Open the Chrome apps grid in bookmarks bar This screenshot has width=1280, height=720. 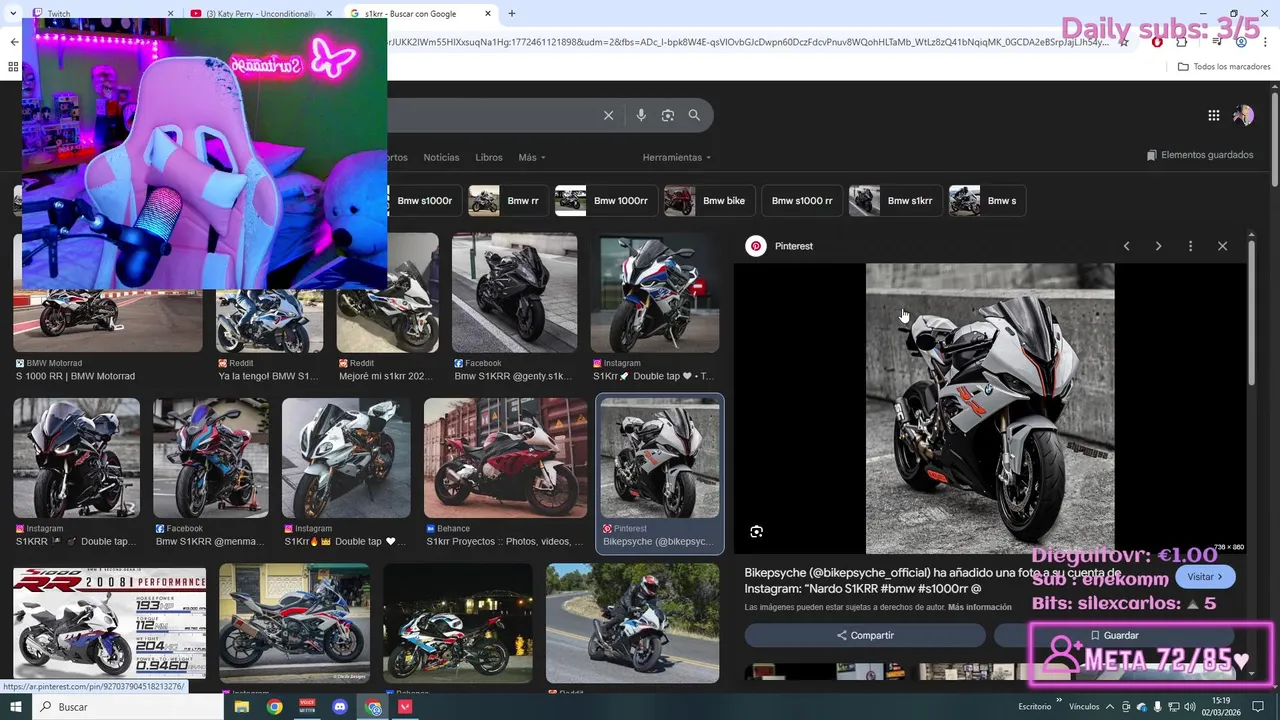pos(13,67)
